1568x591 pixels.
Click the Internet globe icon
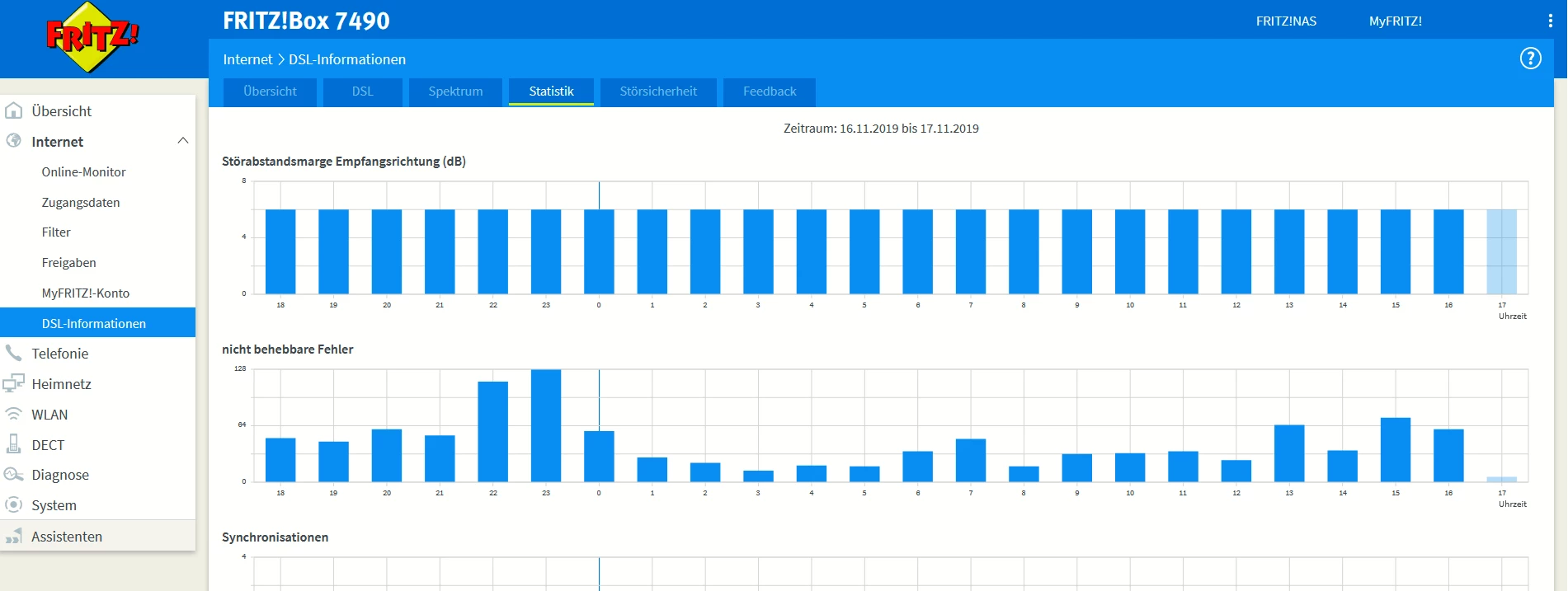(14, 141)
